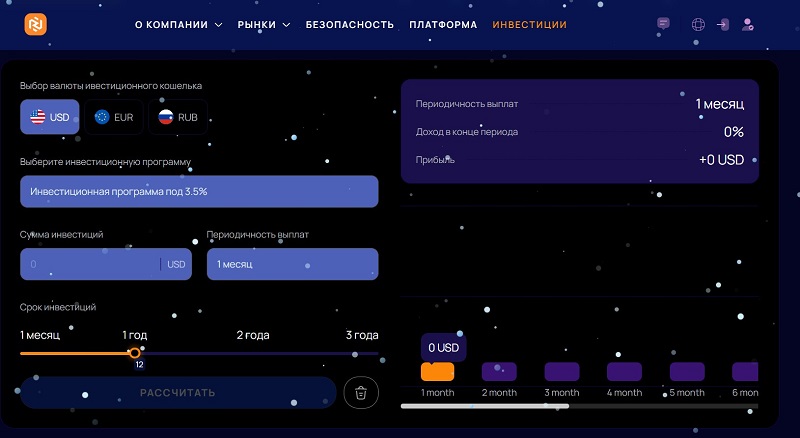800x438 pixels.
Task: Click the globe language icon
Action: coord(697,24)
